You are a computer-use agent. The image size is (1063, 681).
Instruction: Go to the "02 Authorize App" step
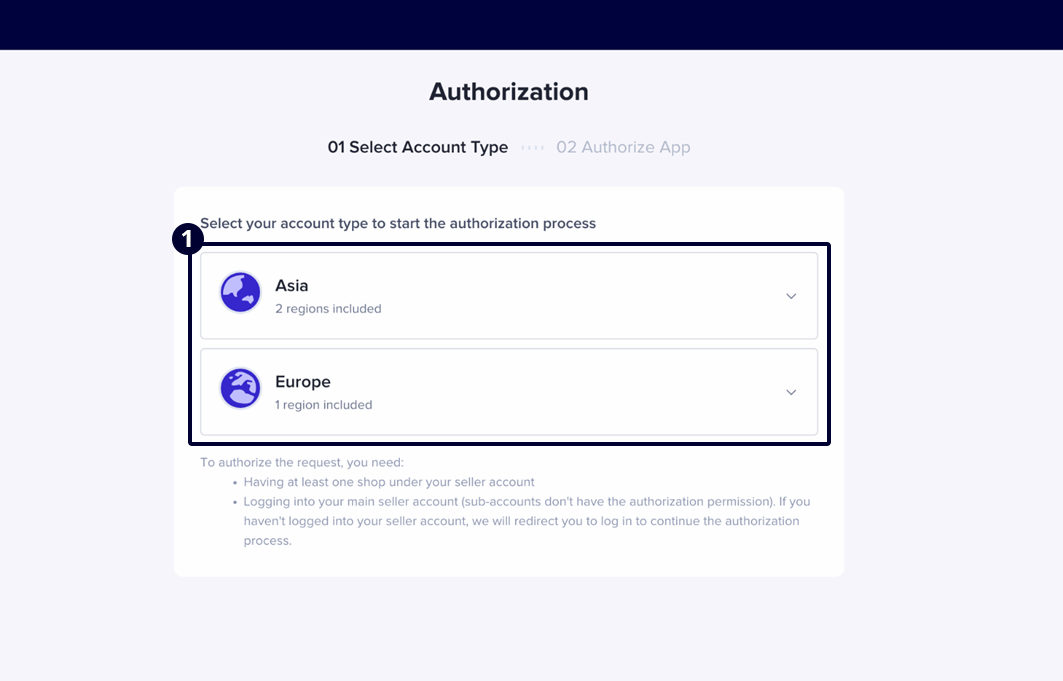click(623, 148)
